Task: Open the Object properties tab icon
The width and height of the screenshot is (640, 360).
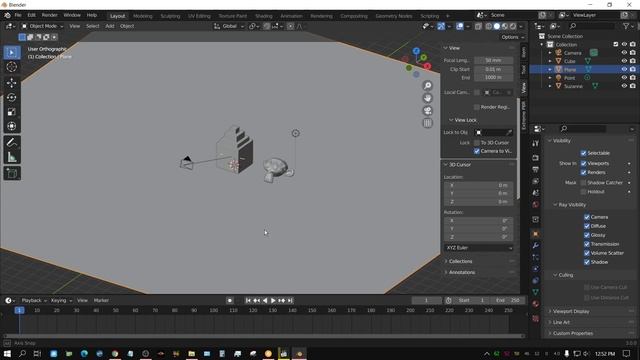Action: 536,234
